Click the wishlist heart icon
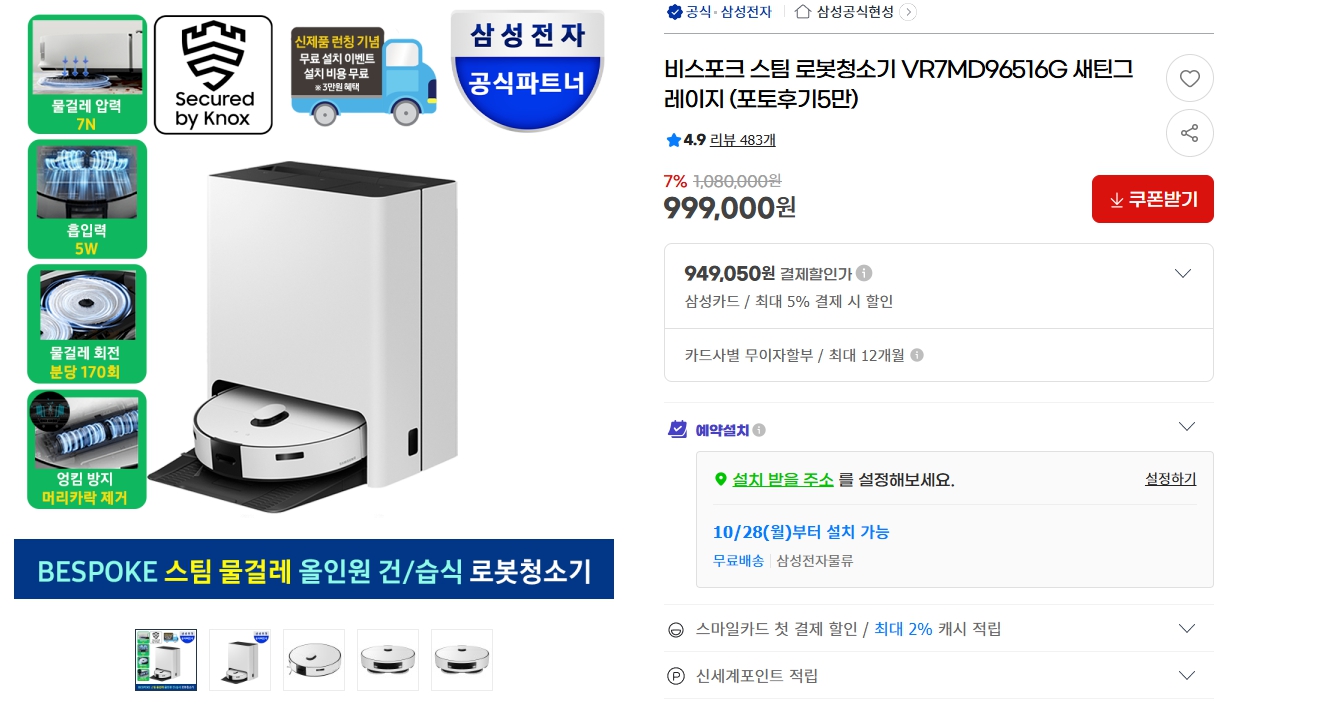The height and width of the screenshot is (712, 1319). point(1189,78)
